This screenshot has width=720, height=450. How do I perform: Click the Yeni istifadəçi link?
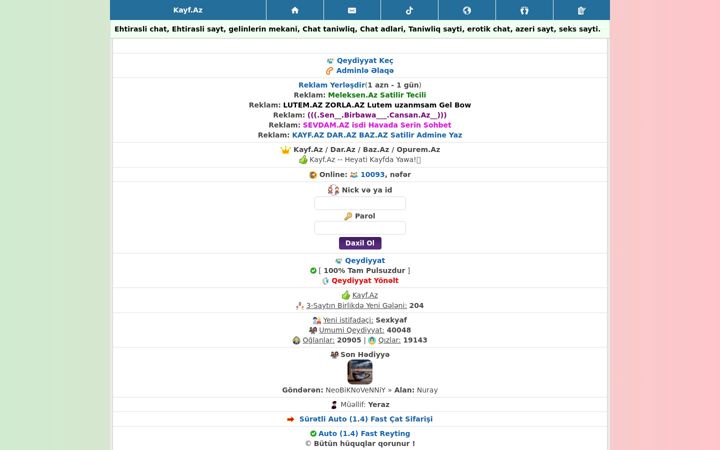(348, 320)
